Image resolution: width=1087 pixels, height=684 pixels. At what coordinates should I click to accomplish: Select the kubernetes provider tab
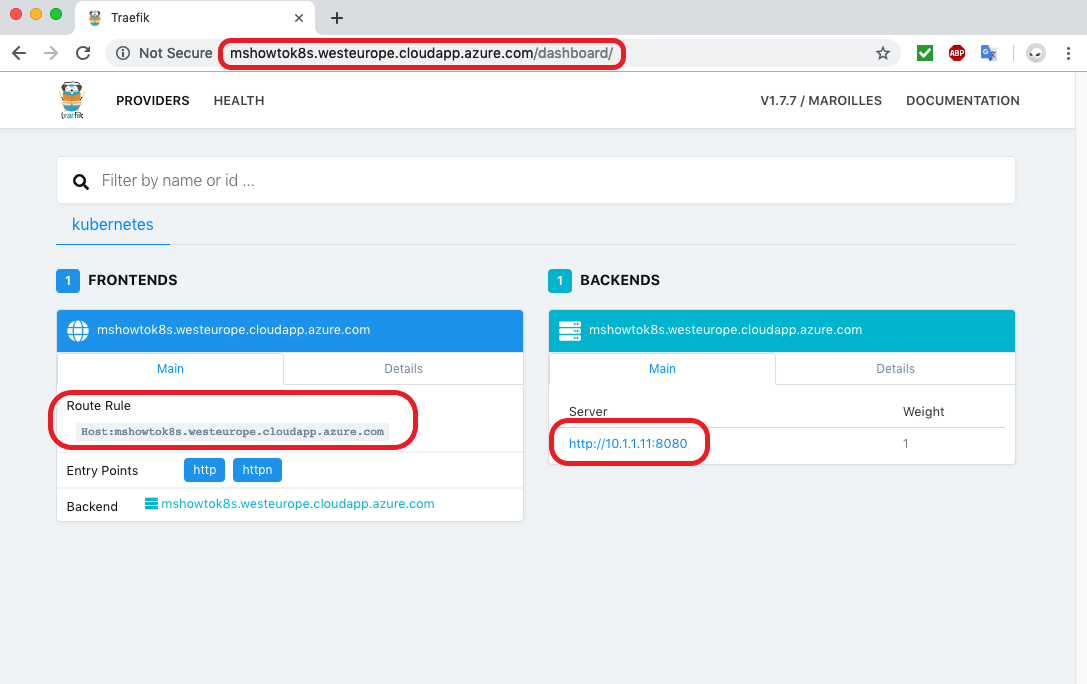click(x=113, y=225)
